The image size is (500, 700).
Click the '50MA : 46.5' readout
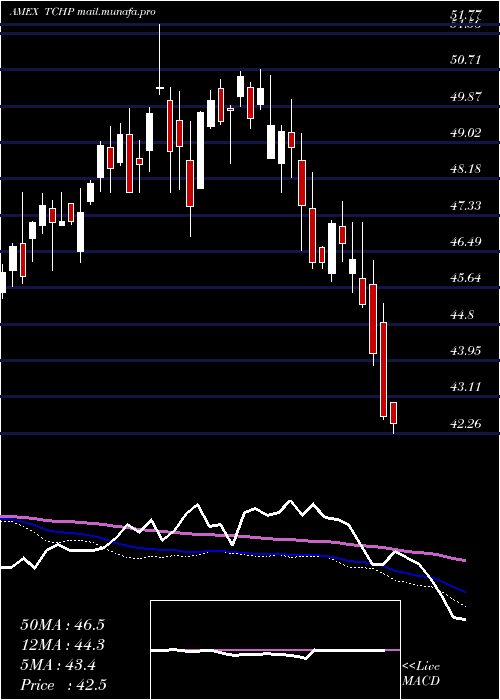click(x=62, y=625)
